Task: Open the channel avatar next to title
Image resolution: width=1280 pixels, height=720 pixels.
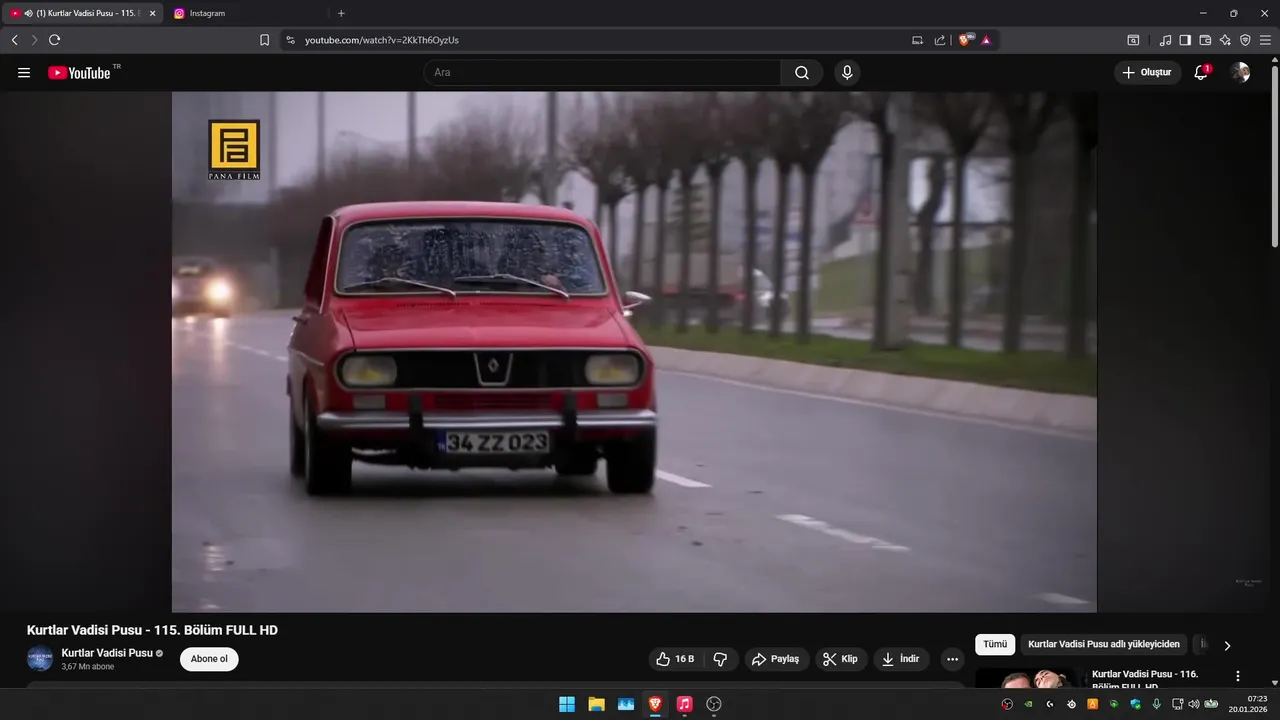Action: point(40,659)
